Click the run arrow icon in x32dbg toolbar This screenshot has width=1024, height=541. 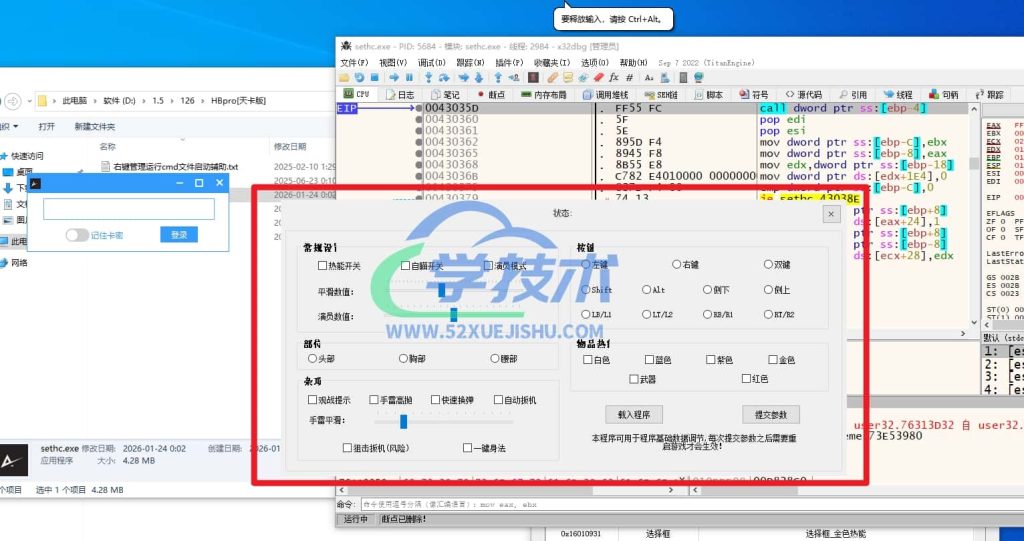coord(394,77)
